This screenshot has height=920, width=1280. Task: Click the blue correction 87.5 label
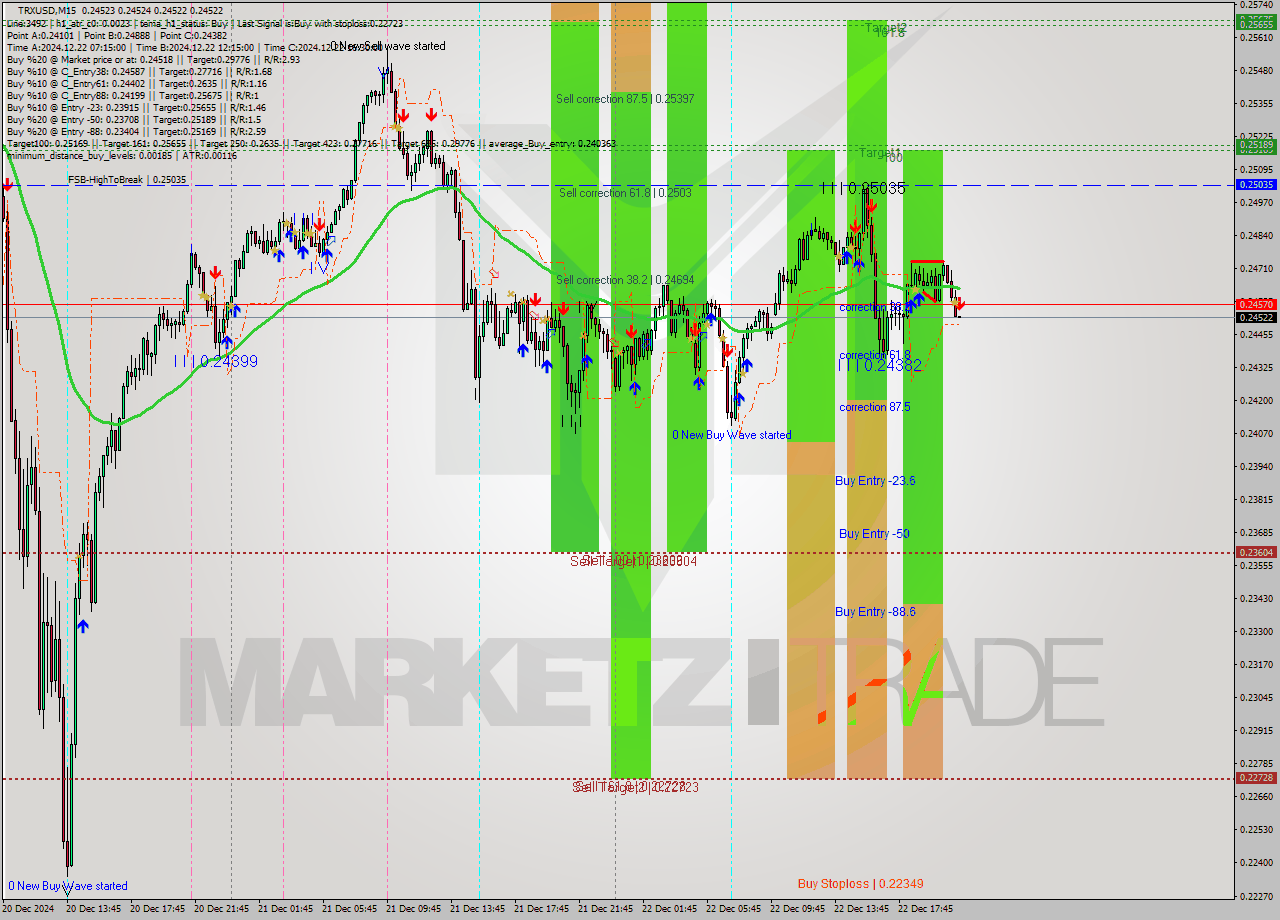pos(875,407)
